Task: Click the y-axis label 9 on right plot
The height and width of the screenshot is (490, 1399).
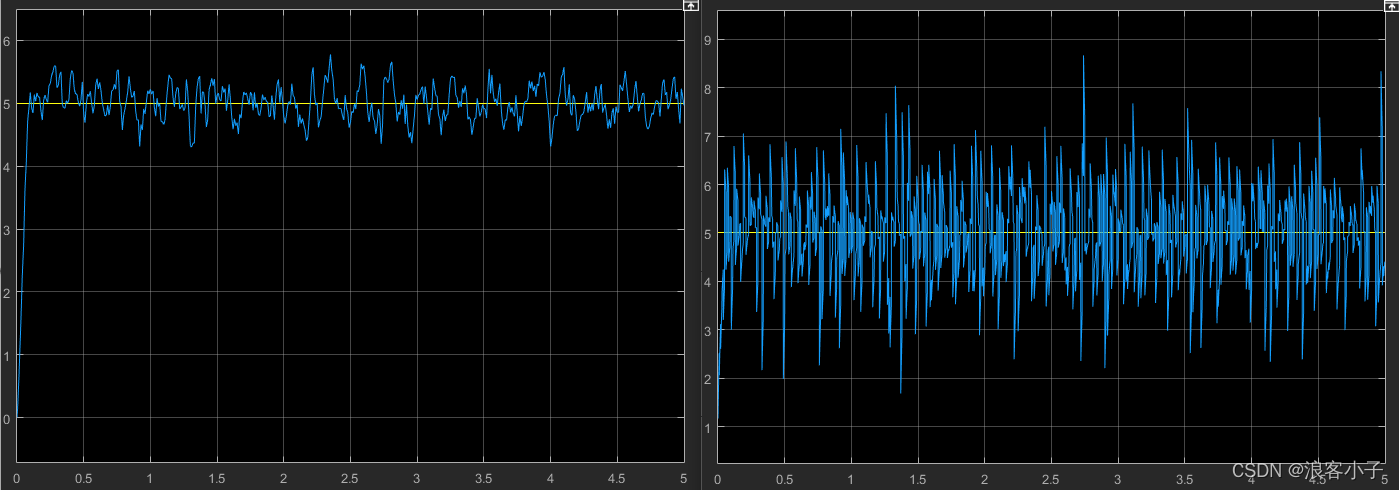Action: click(x=707, y=41)
